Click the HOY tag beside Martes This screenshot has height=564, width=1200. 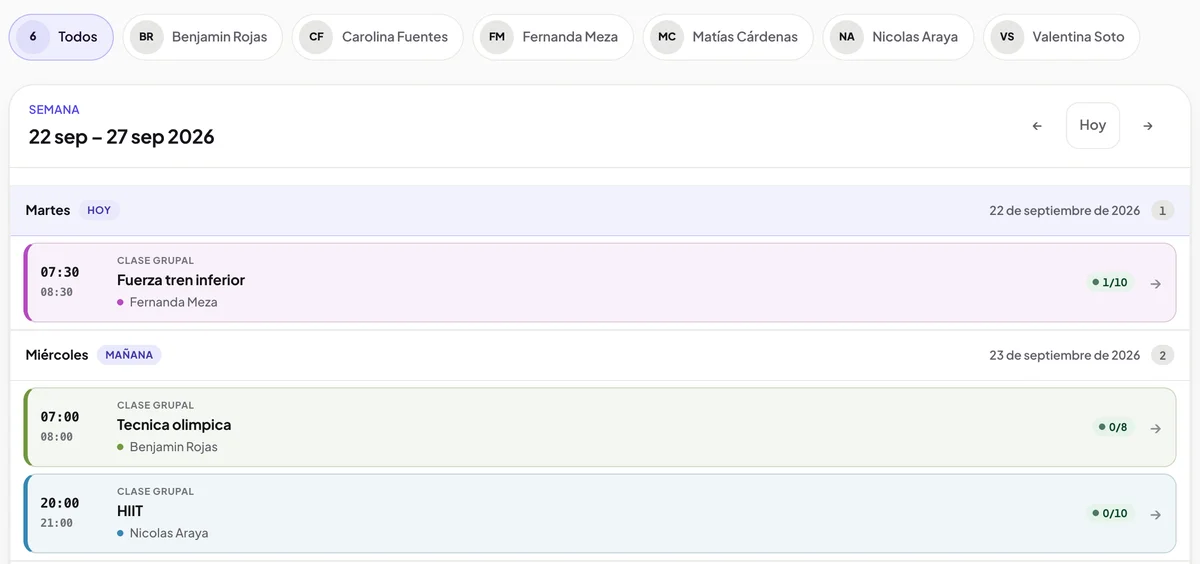(x=99, y=211)
